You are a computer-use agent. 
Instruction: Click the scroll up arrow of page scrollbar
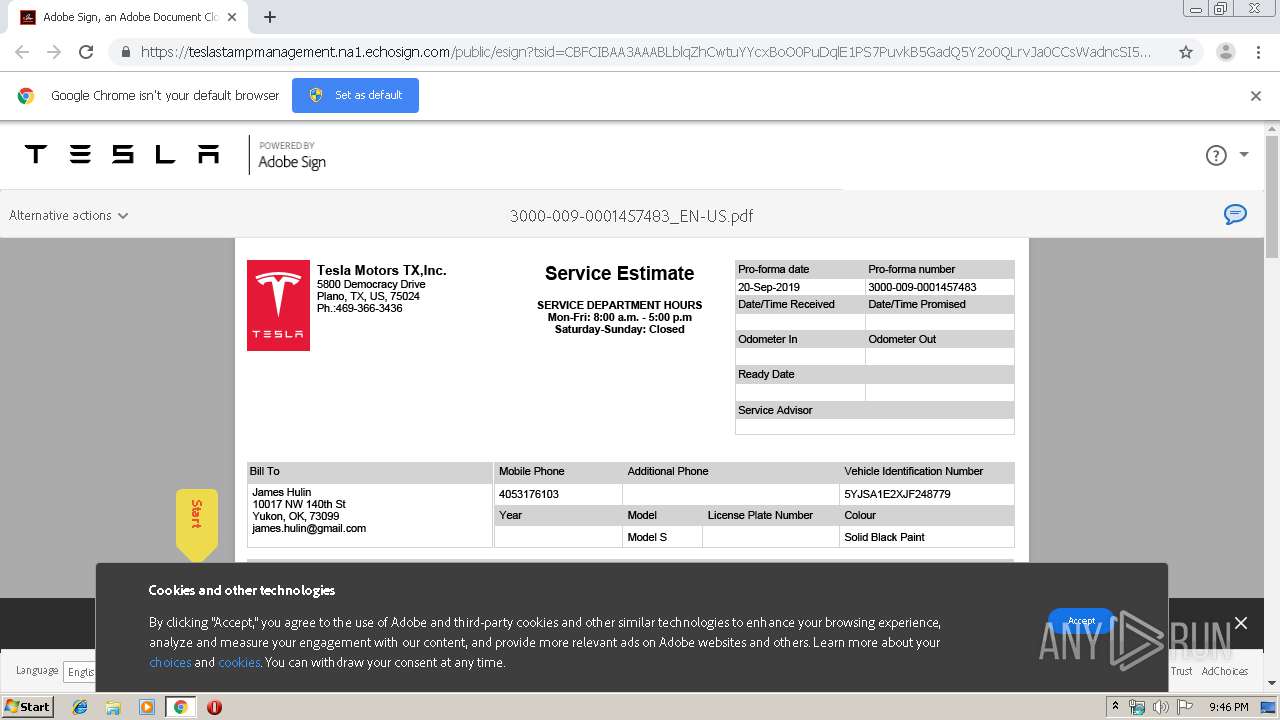(x=1272, y=129)
